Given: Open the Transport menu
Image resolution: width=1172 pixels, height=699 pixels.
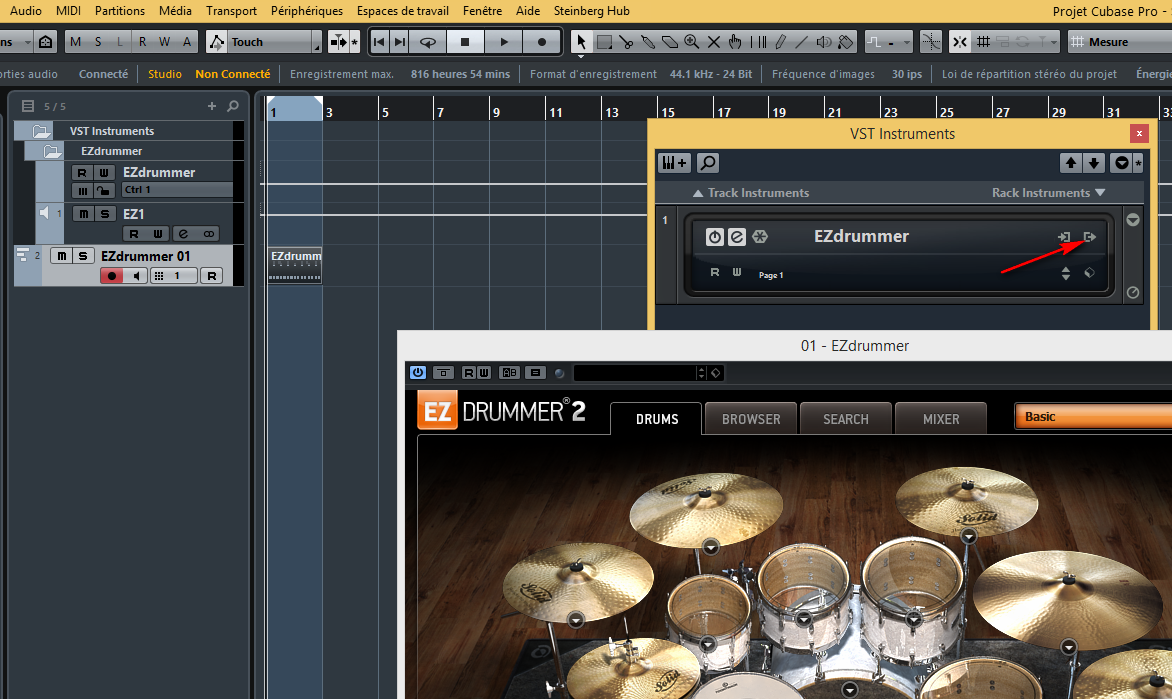Looking at the screenshot, I should [231, 11].
